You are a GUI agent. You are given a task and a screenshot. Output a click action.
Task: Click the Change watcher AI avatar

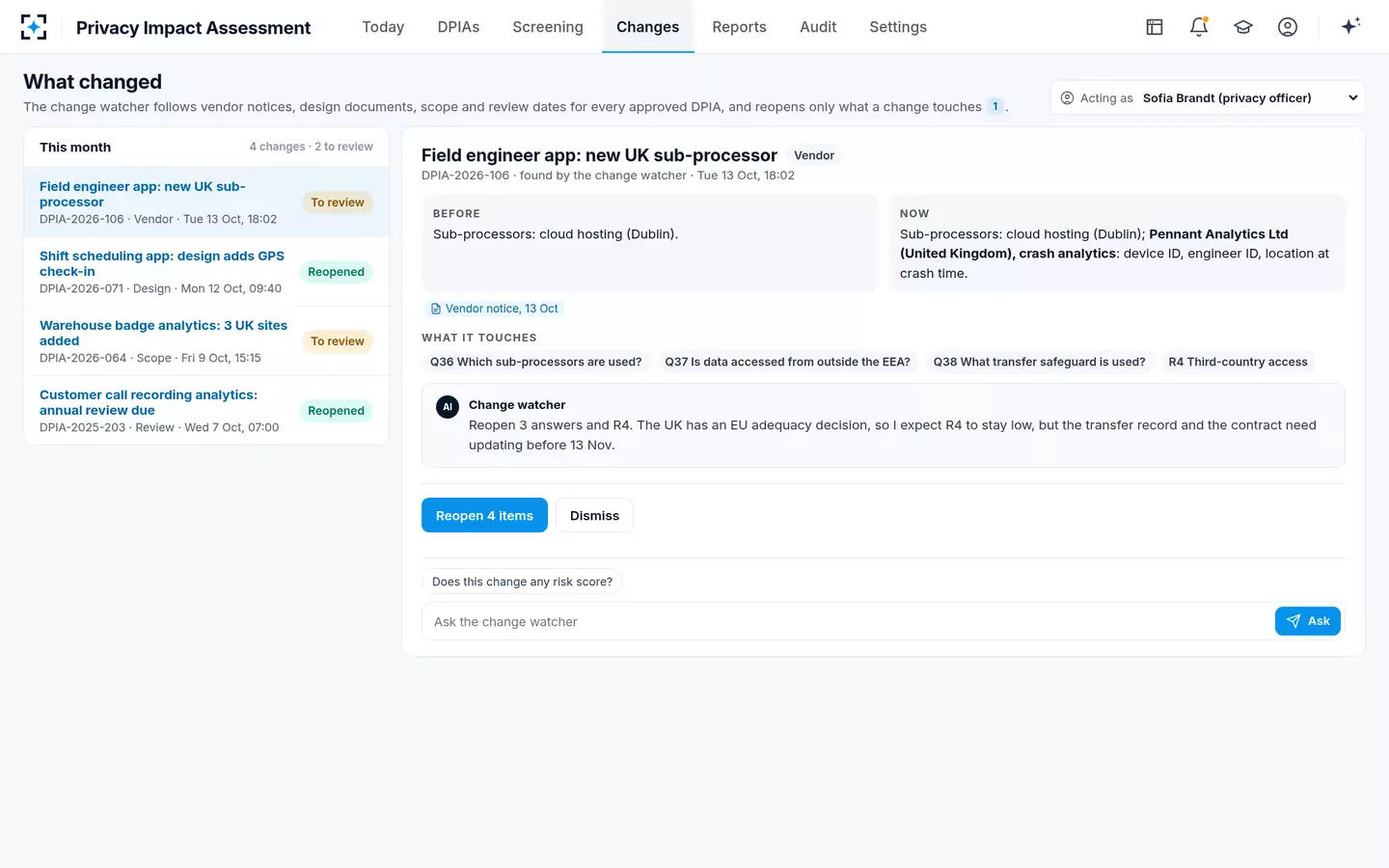pyautogui.click(x=448, y=407)
